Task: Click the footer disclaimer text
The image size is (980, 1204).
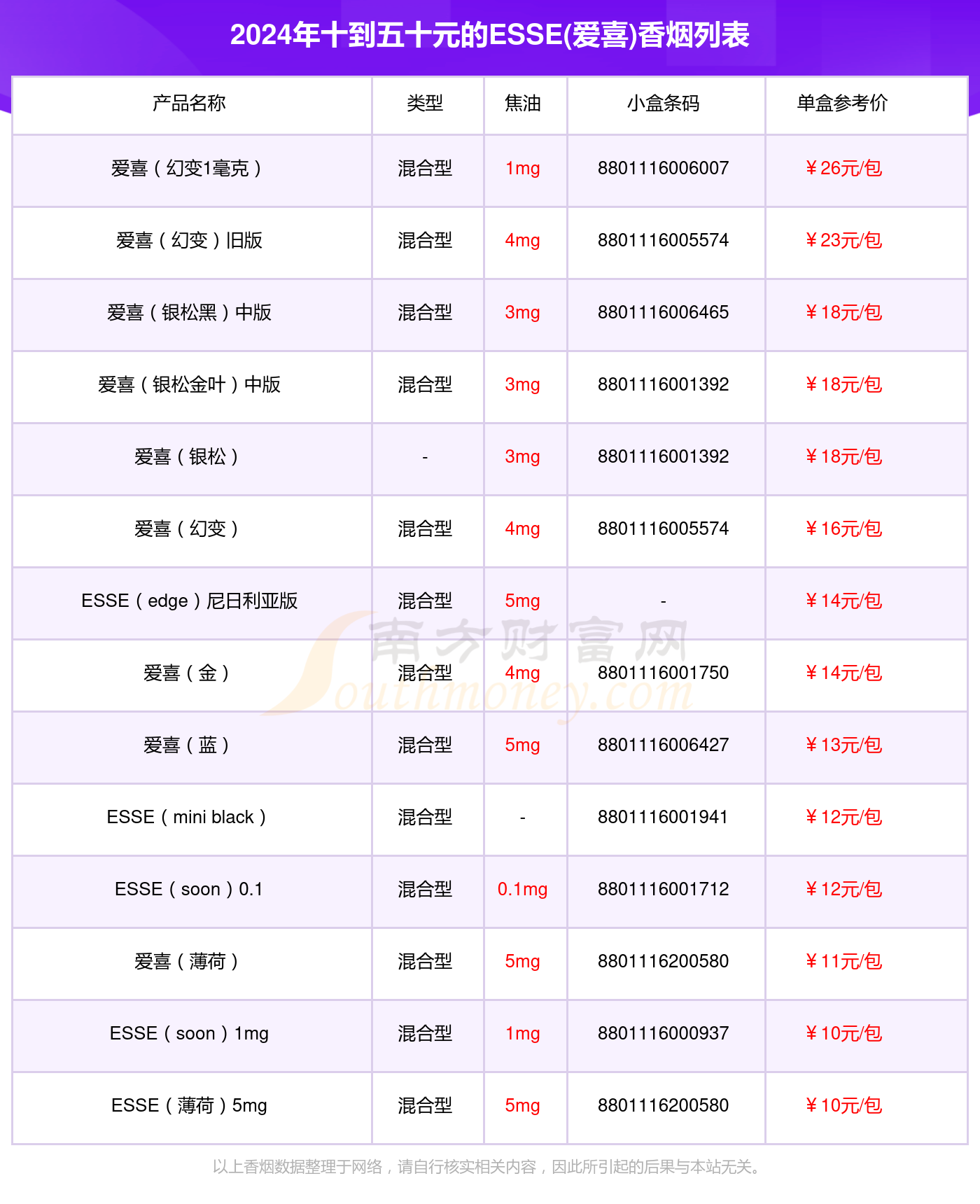Action: 487,1167
